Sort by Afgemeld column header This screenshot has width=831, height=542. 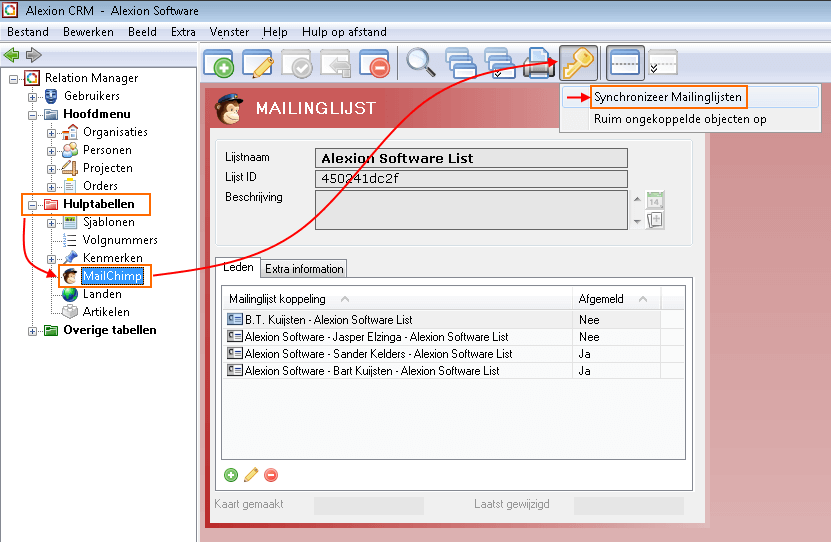point(617,299)
